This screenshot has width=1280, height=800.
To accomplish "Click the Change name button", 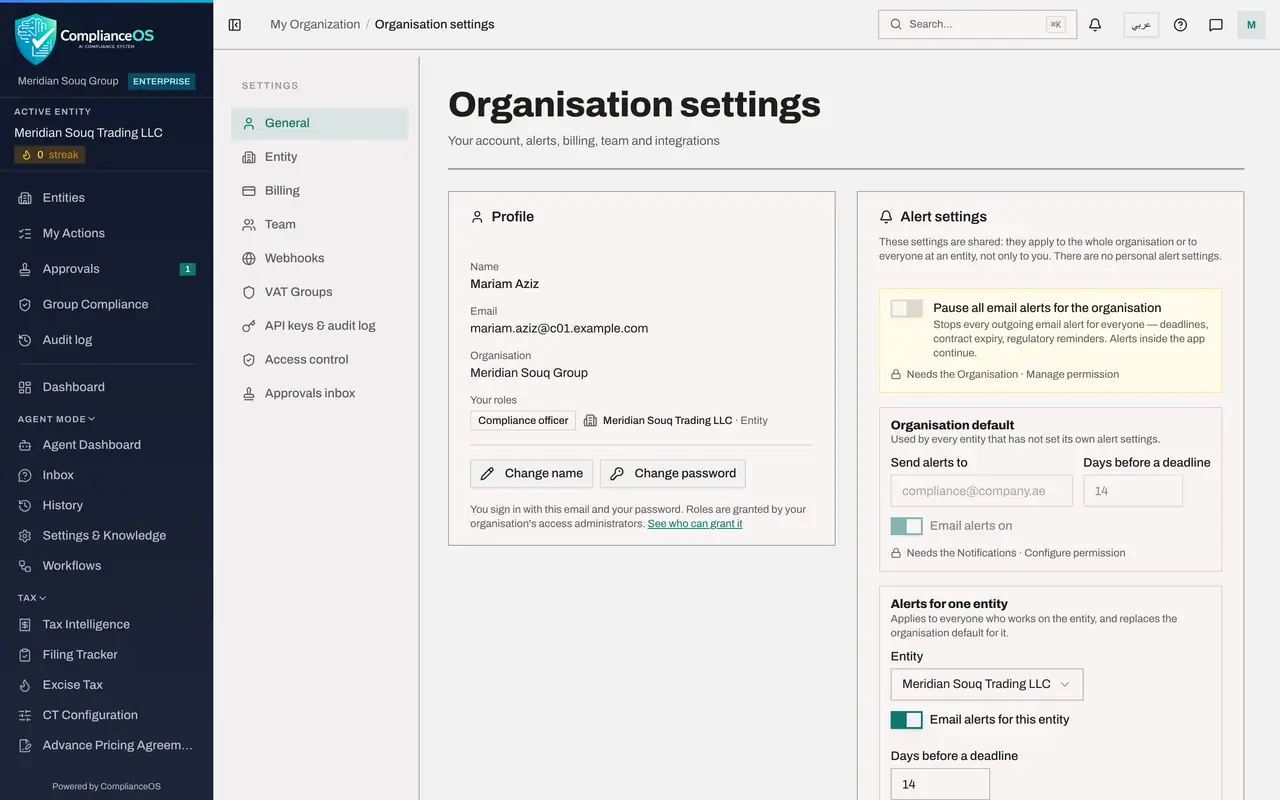I will click(x=532, y=474).
